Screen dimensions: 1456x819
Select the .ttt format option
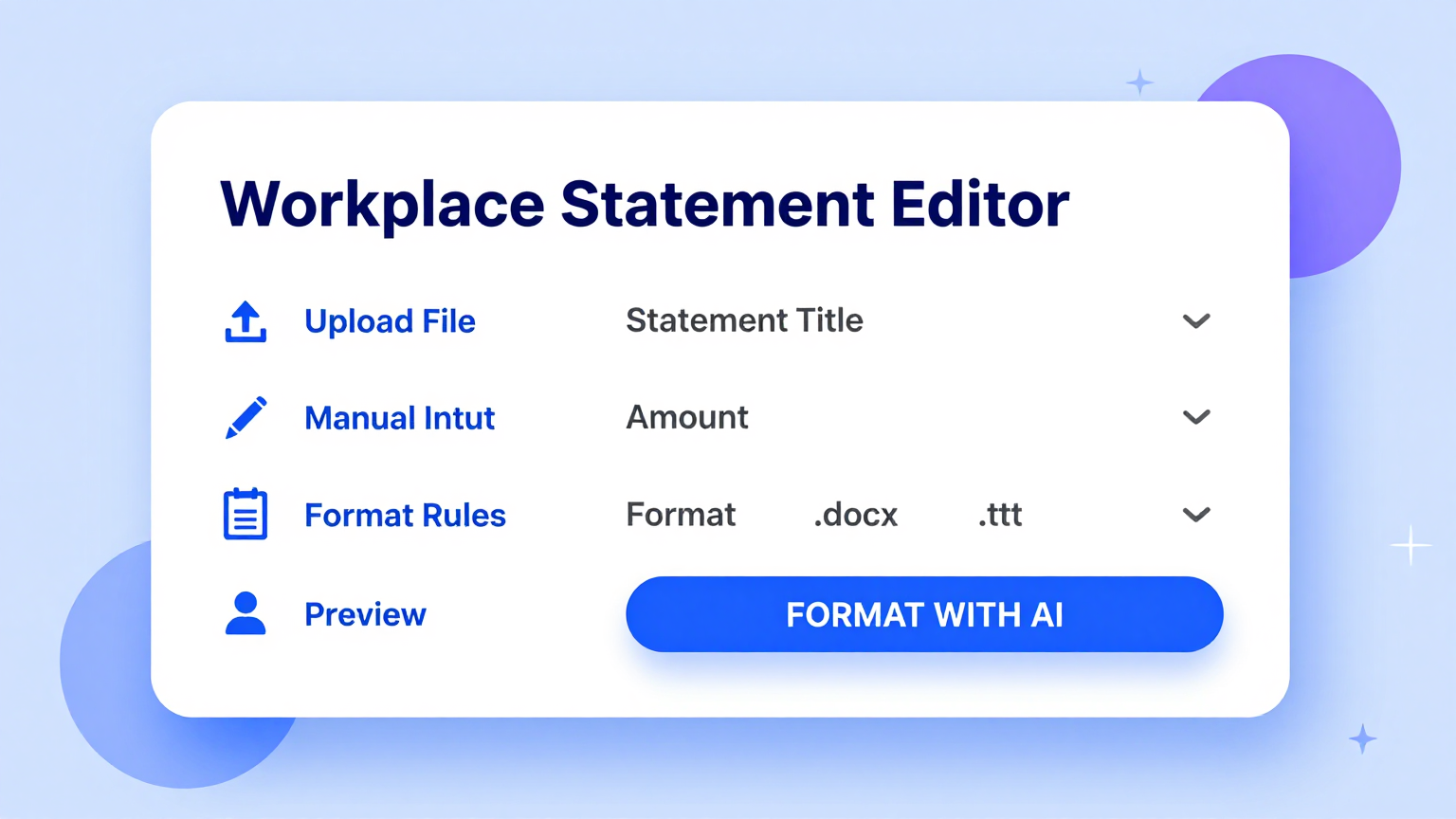pos(999,515)
